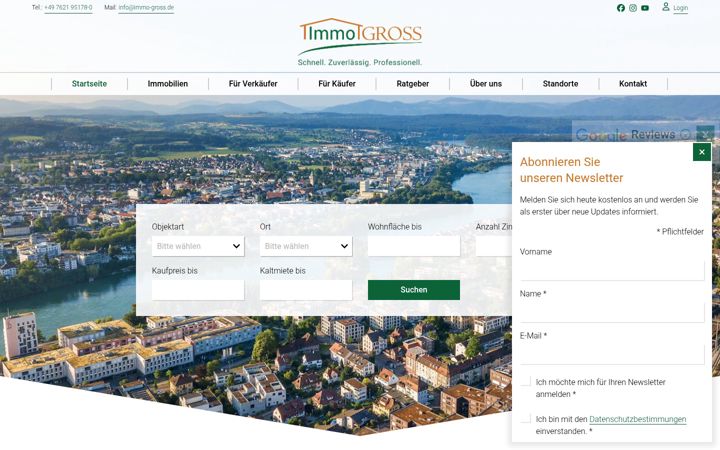Open the Für Verkäufer menu
Screen dimensions: 720x450
253,84
